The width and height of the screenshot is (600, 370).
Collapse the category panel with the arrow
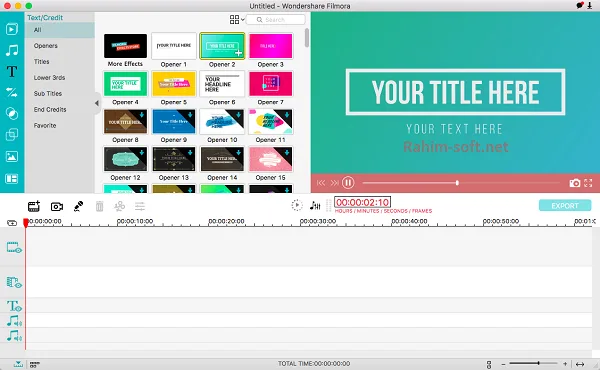tap(97, 103)
